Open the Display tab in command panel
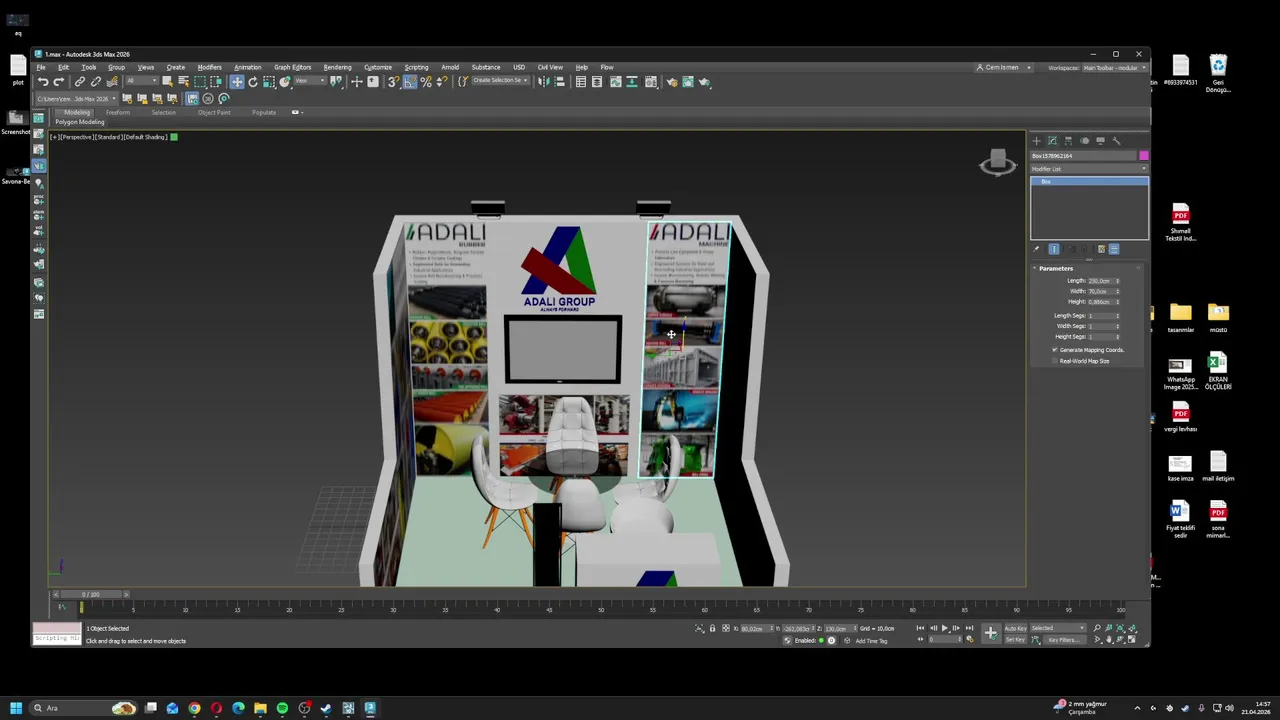Viewport: 1280px width, 720px height. click(1100, 141)
